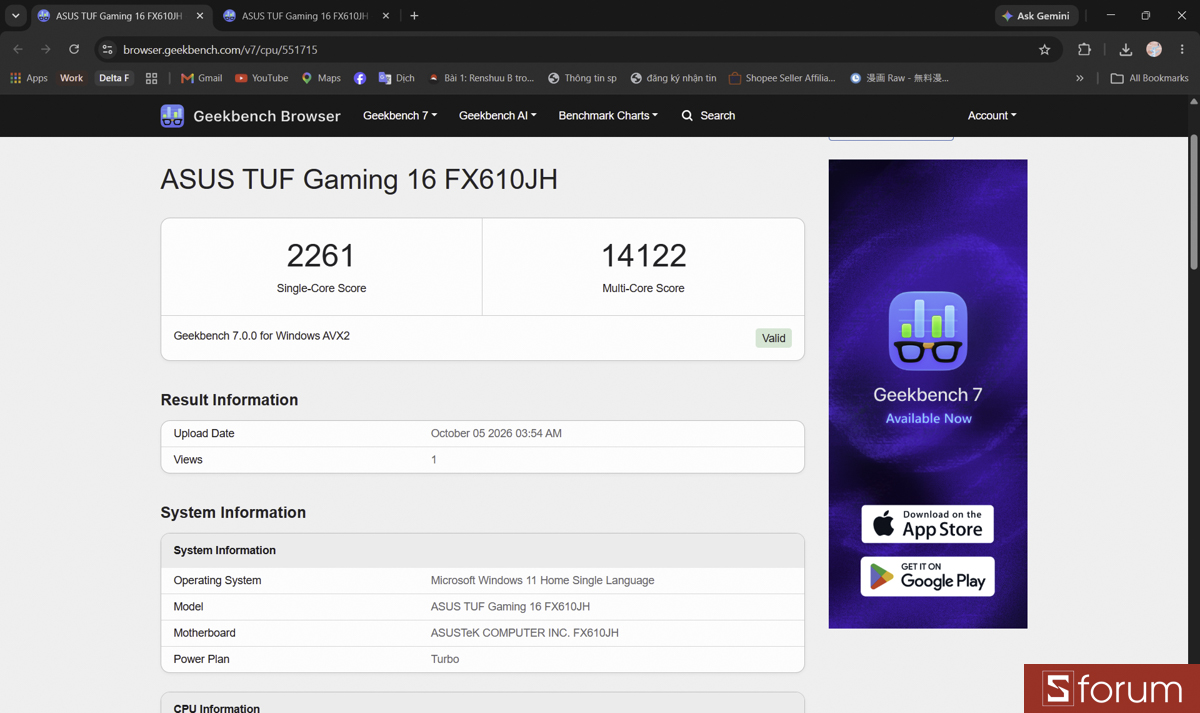Click the Ask Gemini button
1200x713 pixels.
tap(1036, 16)
